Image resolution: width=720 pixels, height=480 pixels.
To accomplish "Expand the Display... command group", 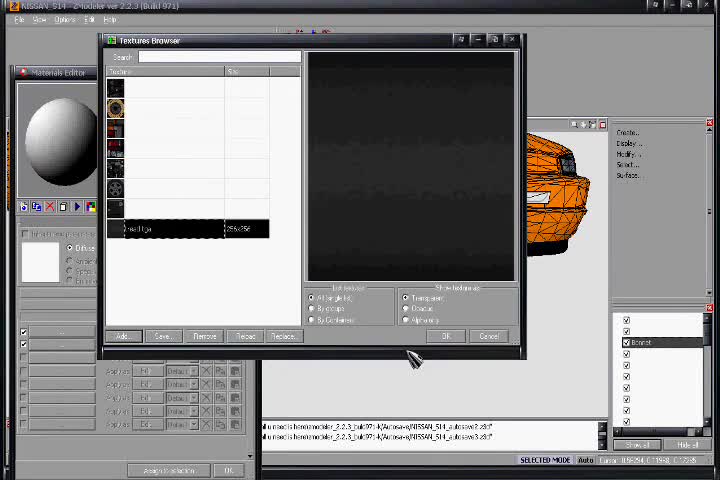I will pos(629,143).
